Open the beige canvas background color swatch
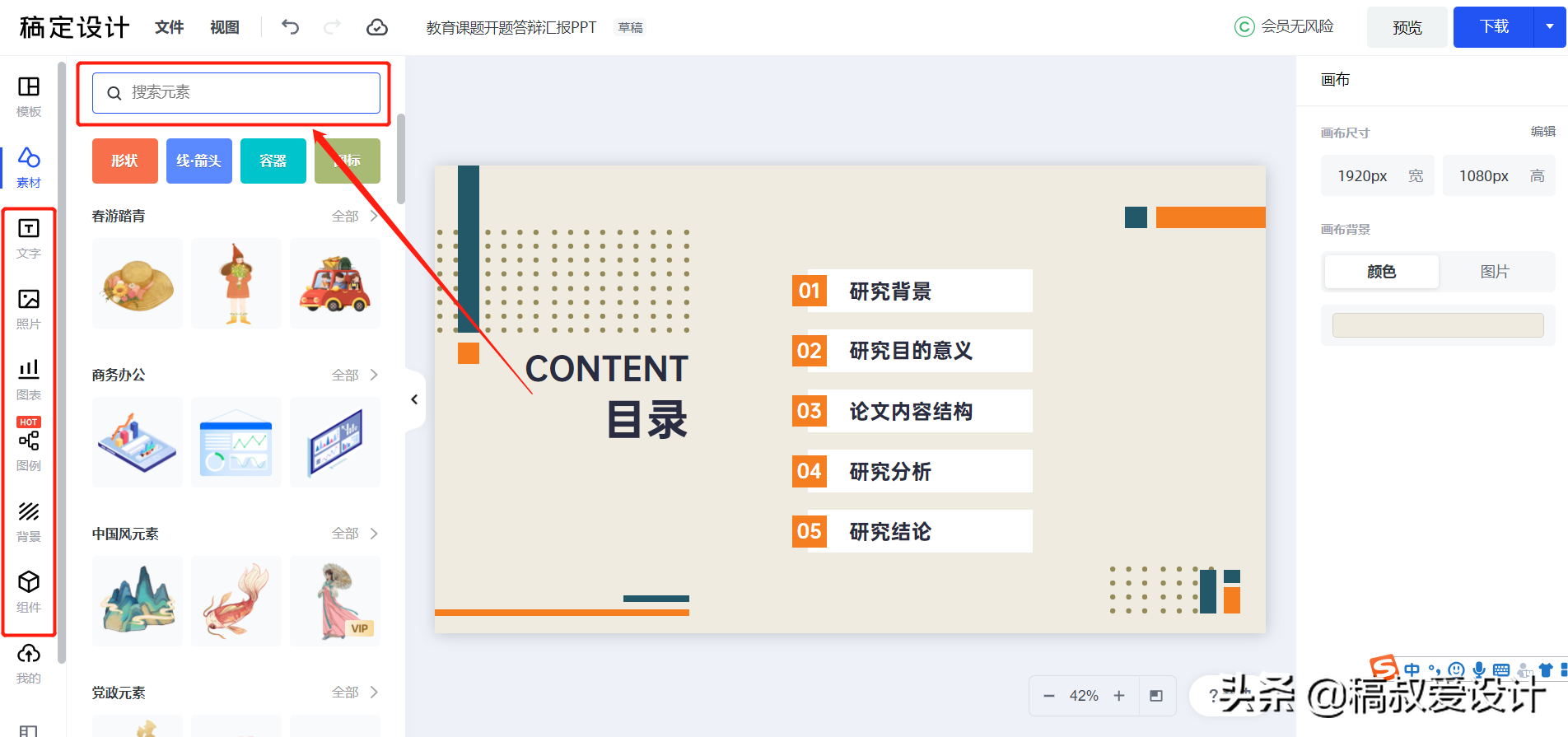Viewport: 1568px width, 737px height. click(x=1438, y=325)
